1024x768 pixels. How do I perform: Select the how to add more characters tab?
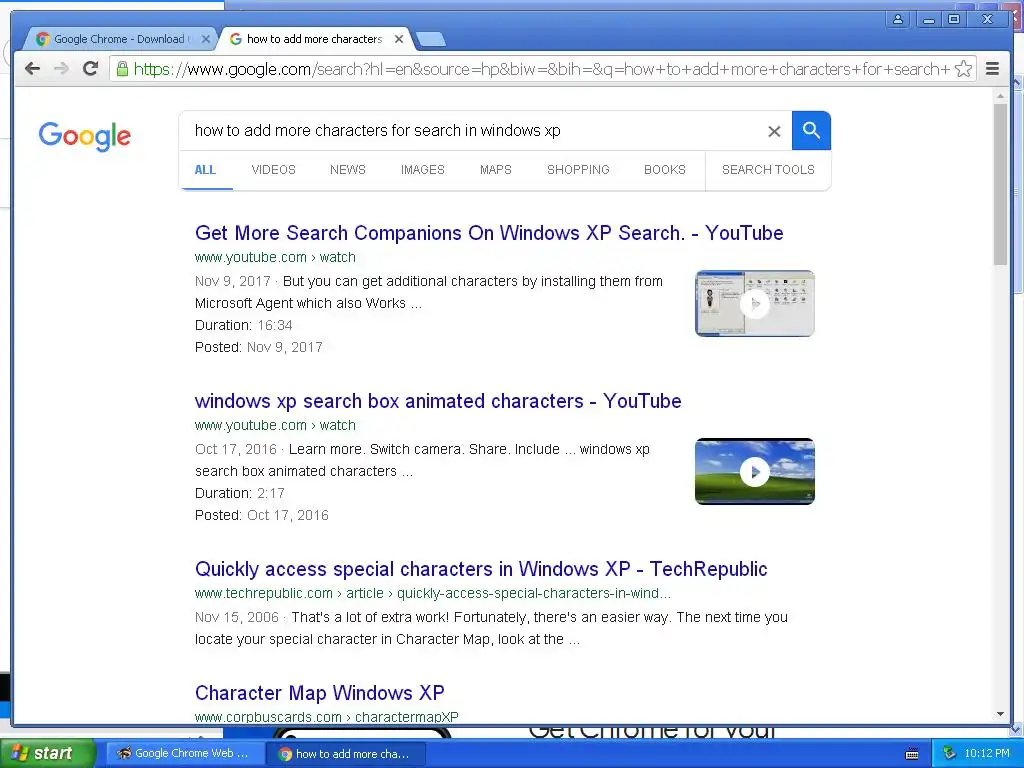(315, 39)
